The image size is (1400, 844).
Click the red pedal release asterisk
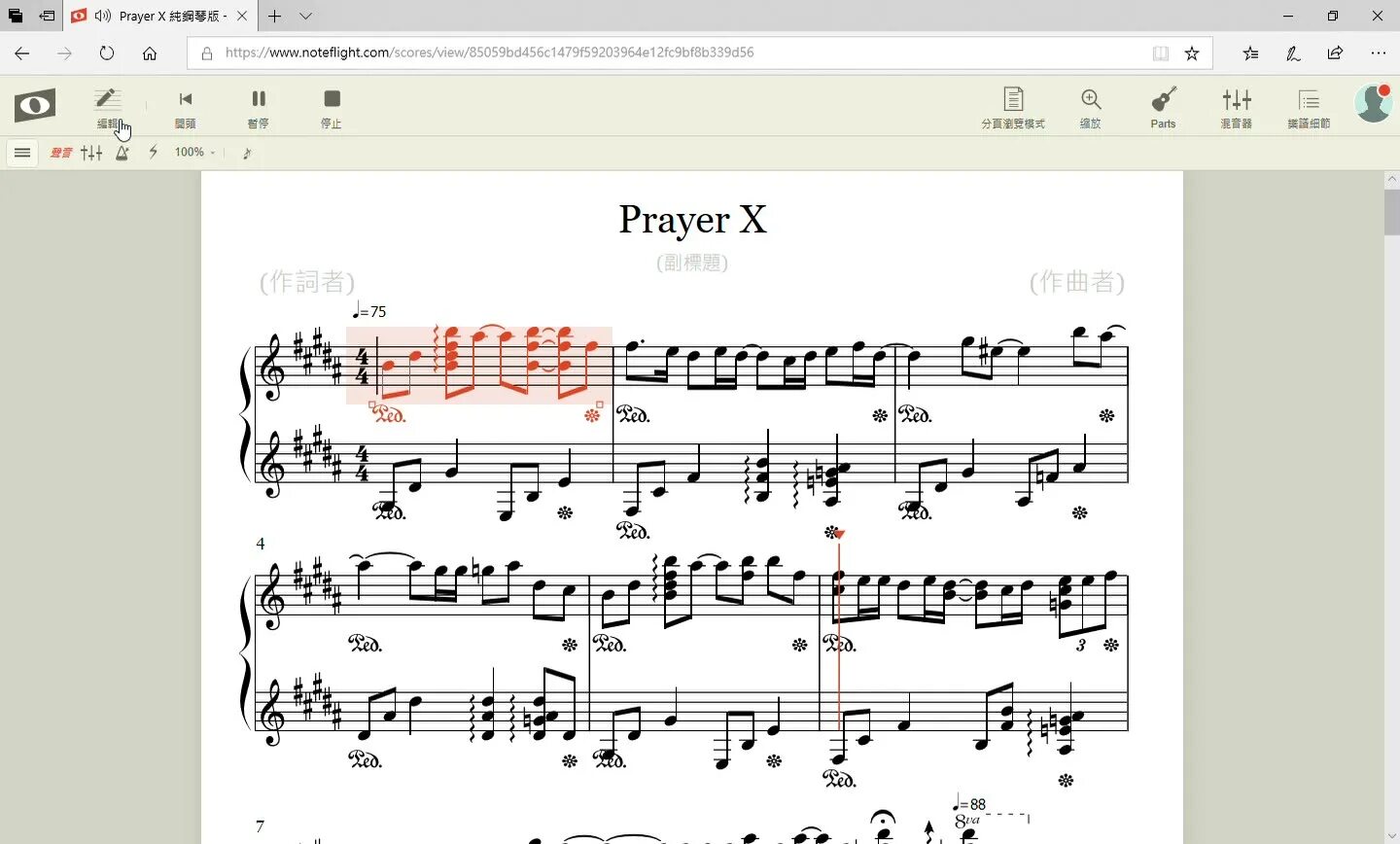click(x=592, y=415)
